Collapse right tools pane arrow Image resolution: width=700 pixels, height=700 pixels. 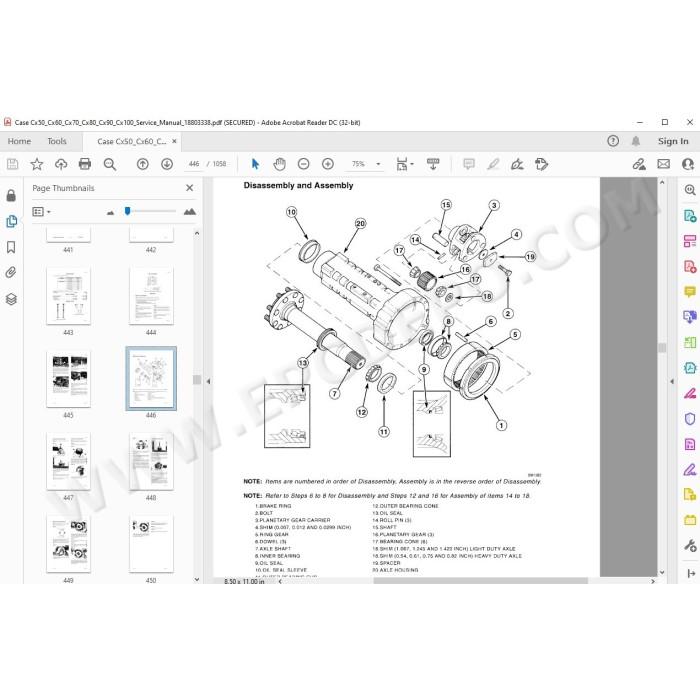coord(671,381)
